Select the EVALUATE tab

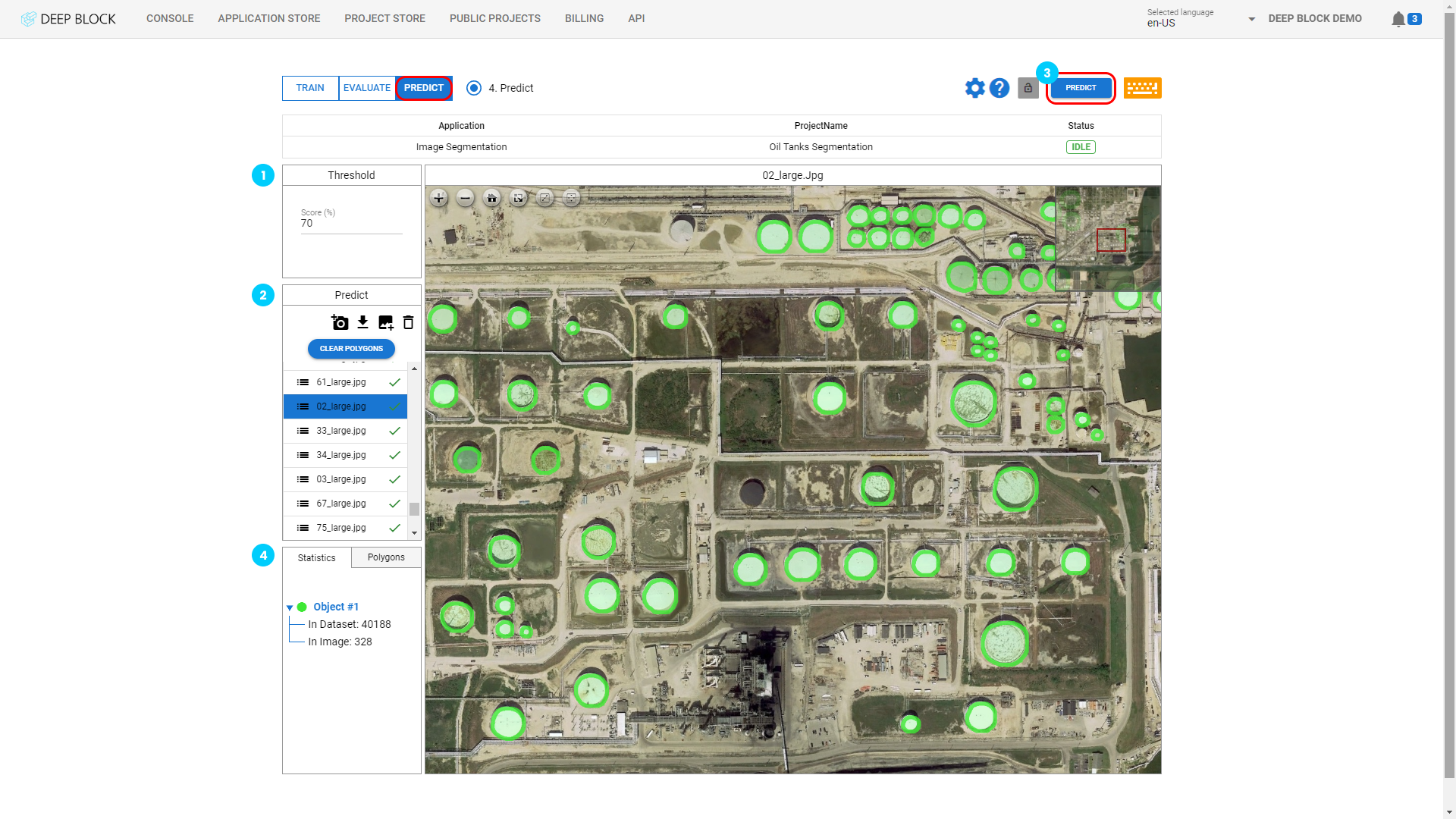pos(366,88)
